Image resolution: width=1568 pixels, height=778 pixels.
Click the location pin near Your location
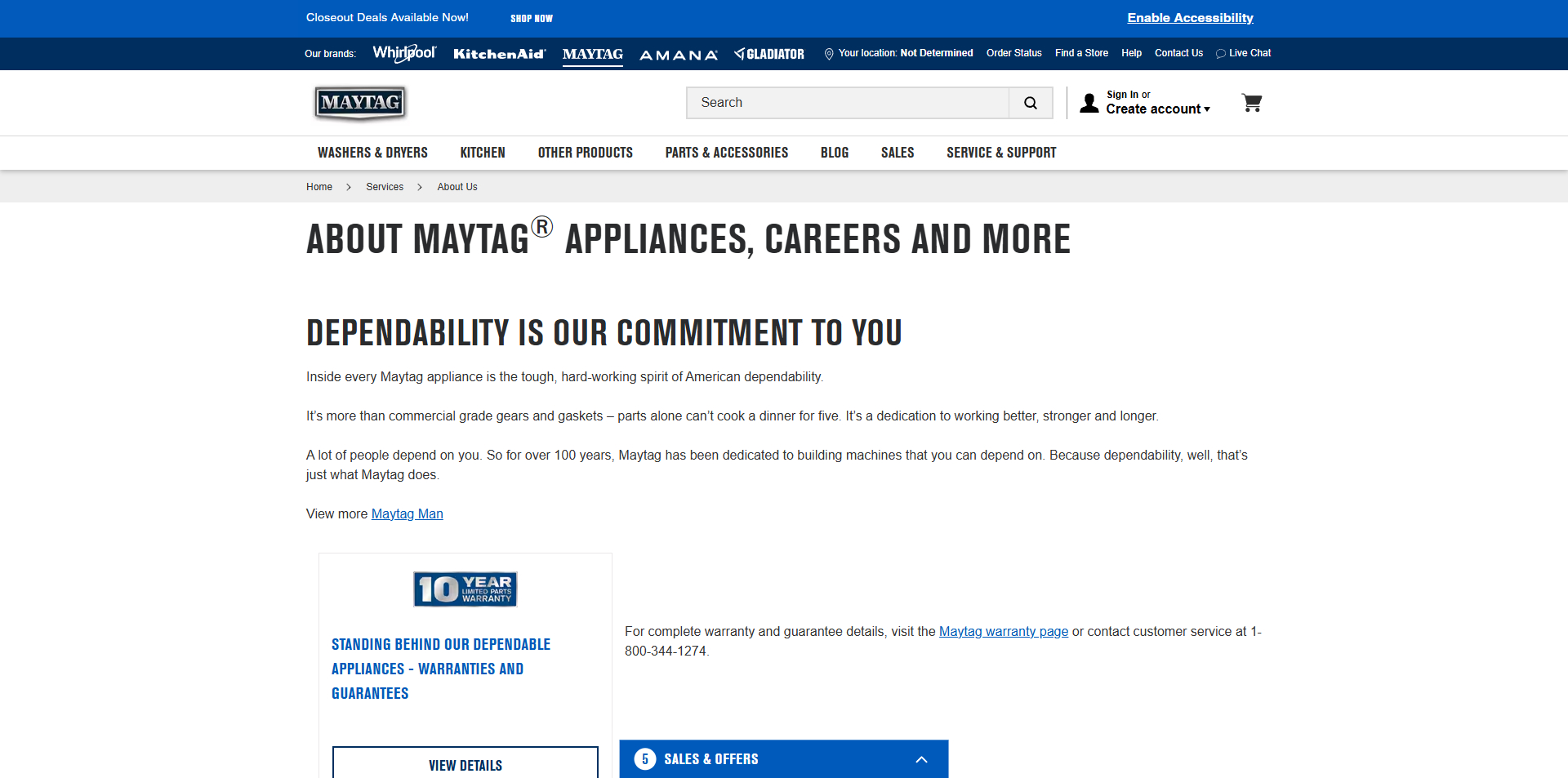(829, 53)
